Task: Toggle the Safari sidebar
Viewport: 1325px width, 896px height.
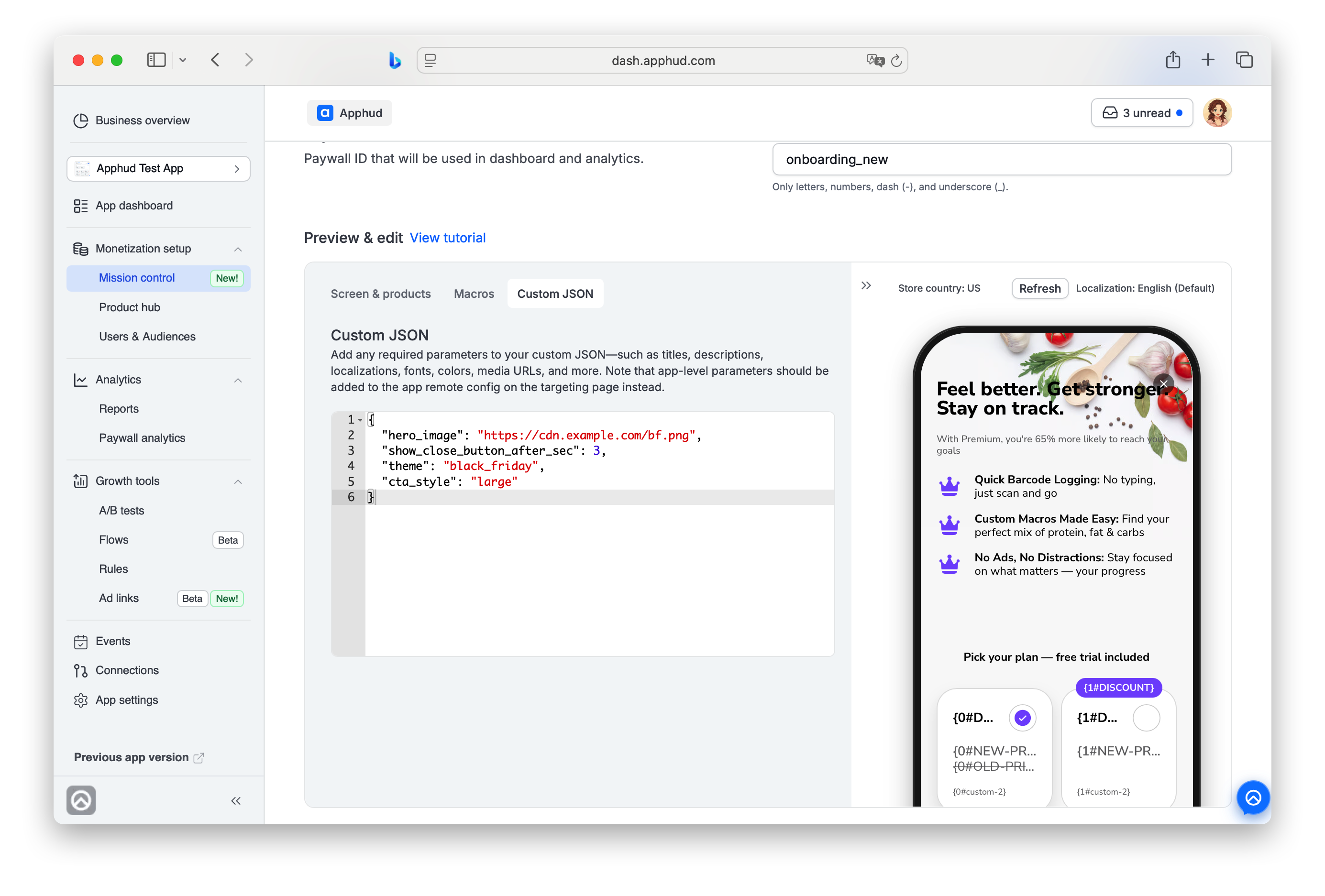Action: click(156, 60)
